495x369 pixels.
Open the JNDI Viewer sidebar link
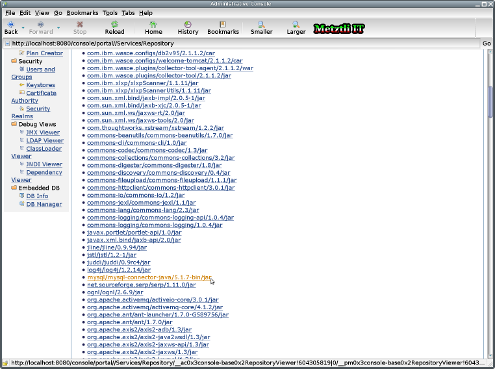click(44, 164)
